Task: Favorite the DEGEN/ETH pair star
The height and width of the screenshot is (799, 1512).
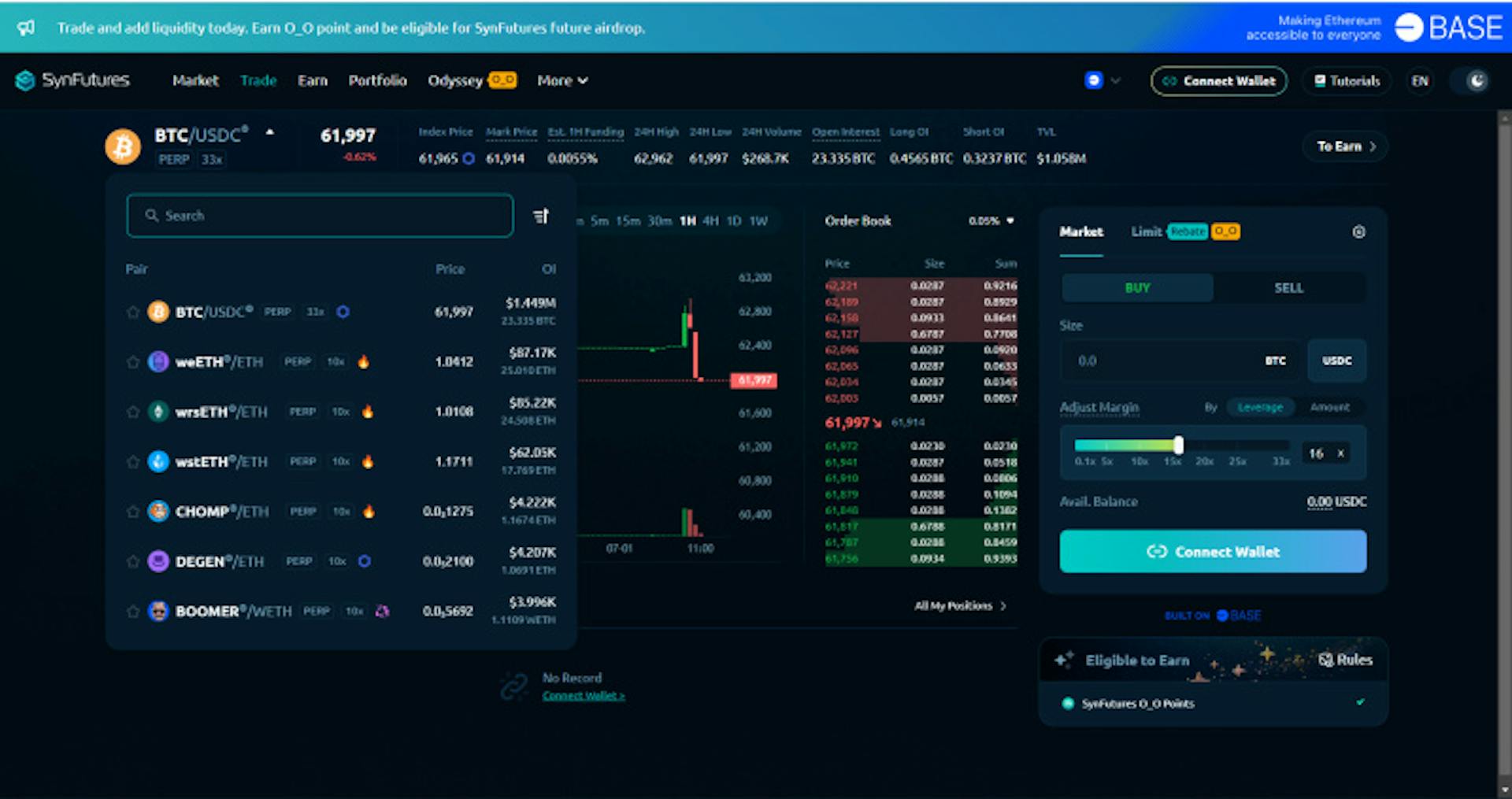Action: click(x=133, y=562)
